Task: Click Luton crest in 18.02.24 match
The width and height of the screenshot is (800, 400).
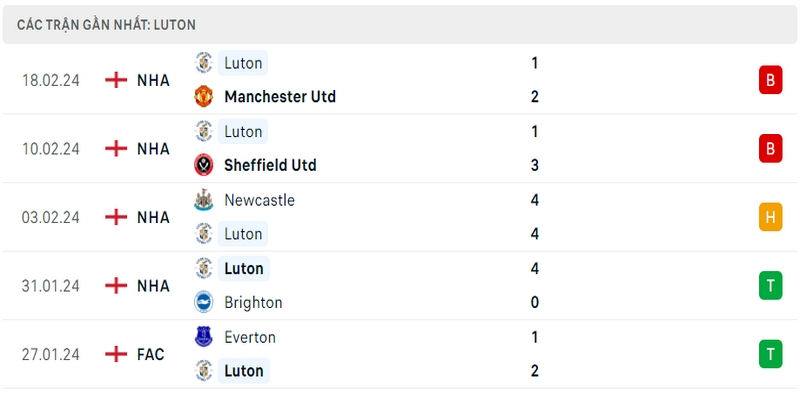Action: coord(204,63)
